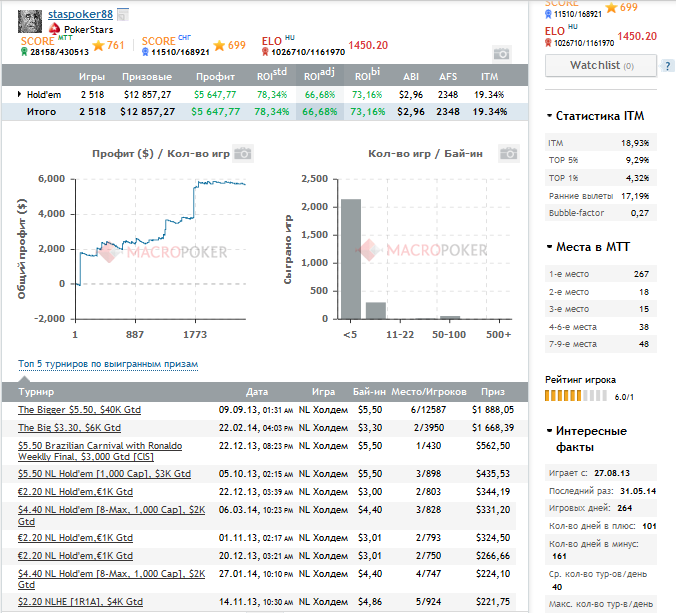Click the camera icon above the stats table
Image resolution: width=676 pixels, height=613 pixels.
point(502,53)
